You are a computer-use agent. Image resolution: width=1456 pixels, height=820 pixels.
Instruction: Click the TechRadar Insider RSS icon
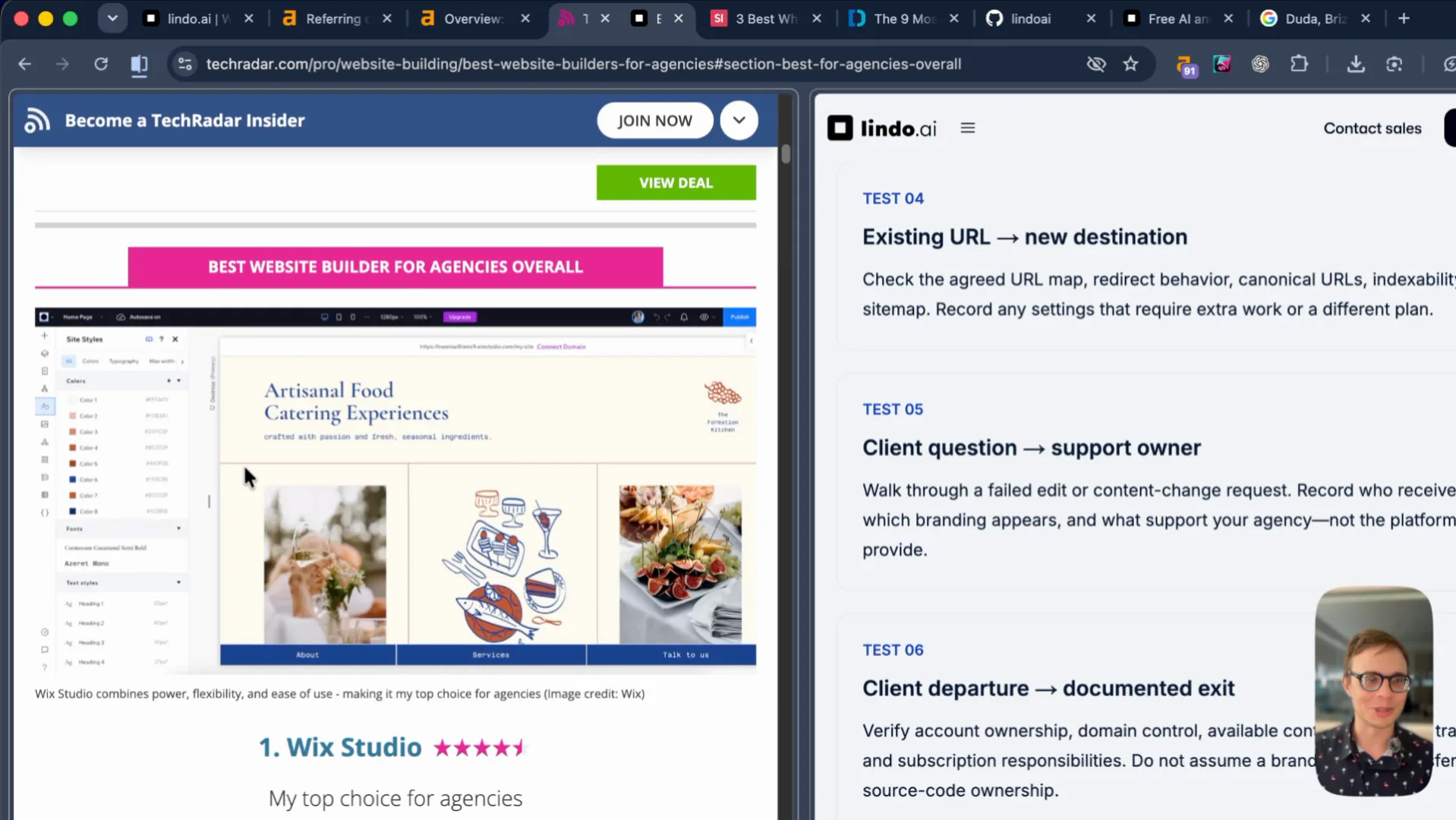point(37,120)
